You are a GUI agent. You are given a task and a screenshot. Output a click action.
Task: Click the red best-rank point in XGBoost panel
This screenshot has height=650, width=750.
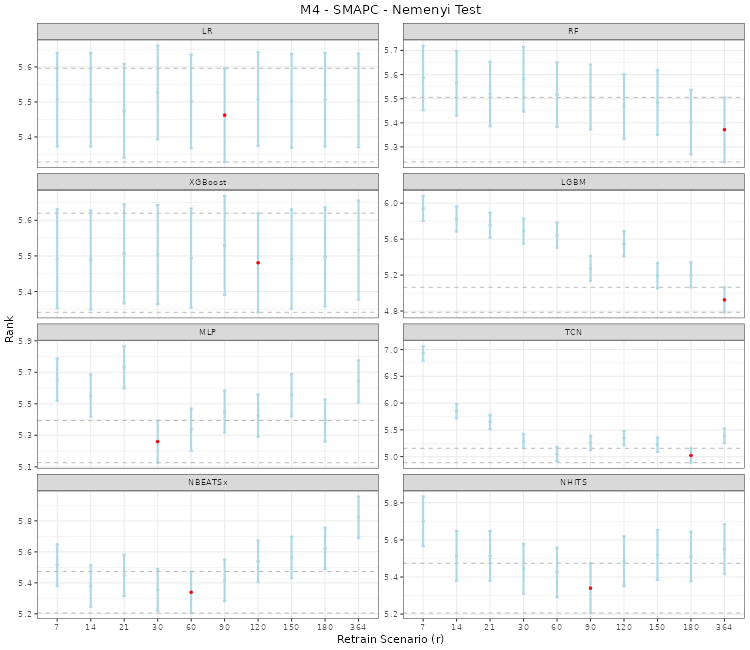click(258, 263)
